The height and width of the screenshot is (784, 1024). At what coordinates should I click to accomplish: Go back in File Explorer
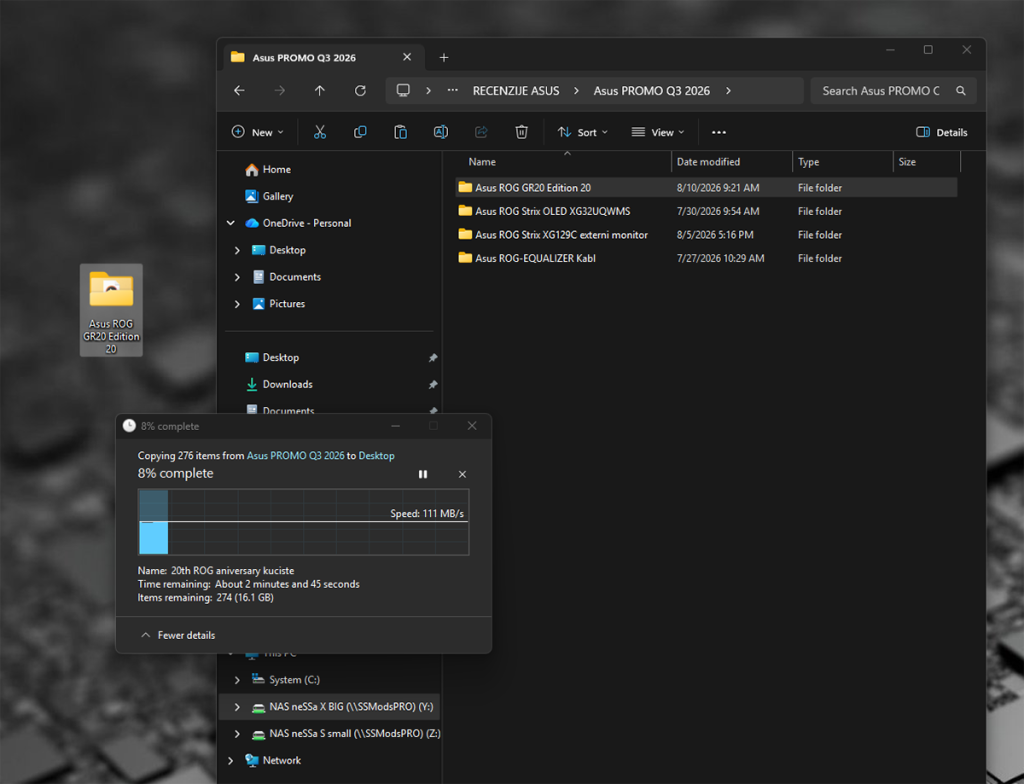239,91
